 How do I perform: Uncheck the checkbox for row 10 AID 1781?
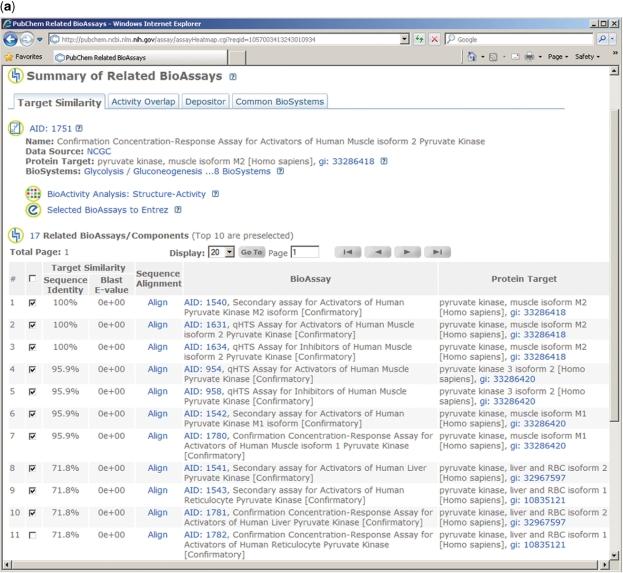(33, 513)
